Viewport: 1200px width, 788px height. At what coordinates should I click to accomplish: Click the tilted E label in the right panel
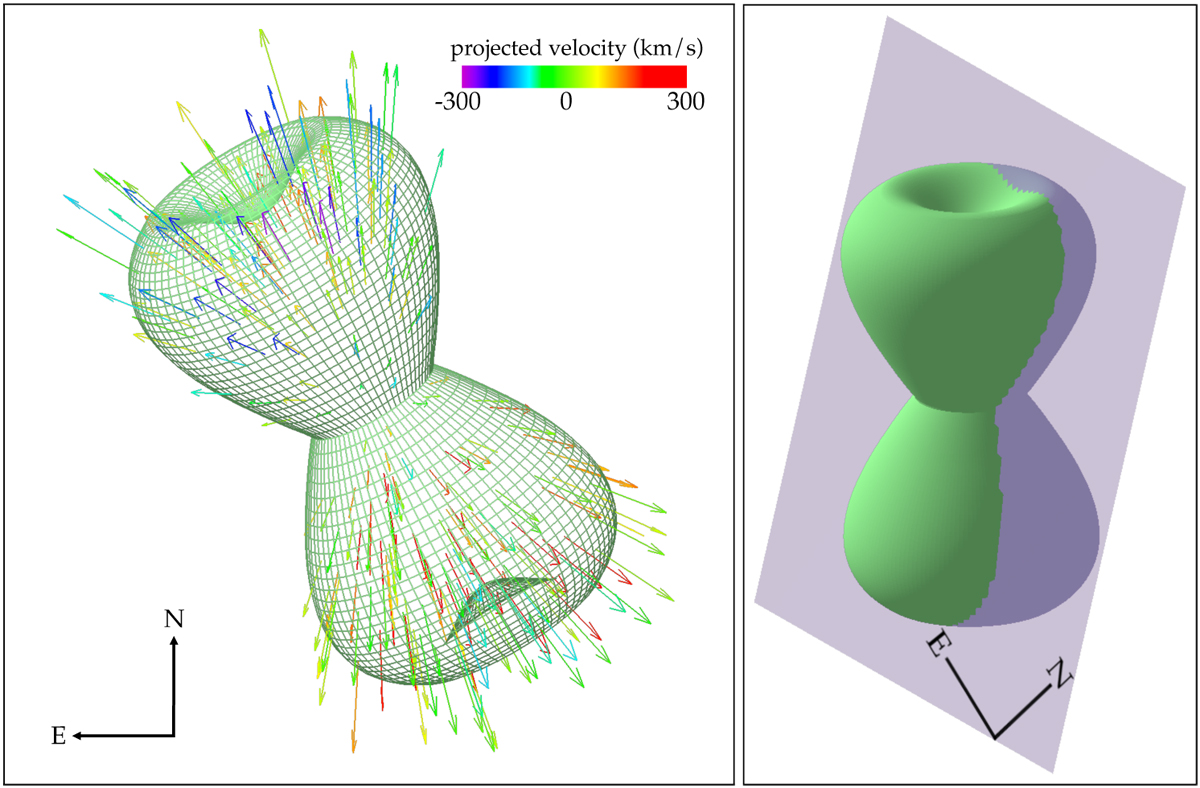(937, 643)
